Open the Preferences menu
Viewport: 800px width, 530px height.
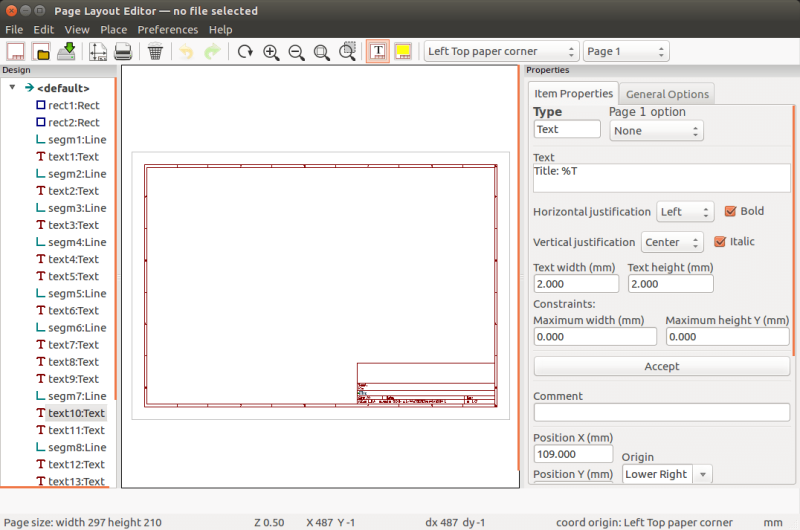[168, 30]
